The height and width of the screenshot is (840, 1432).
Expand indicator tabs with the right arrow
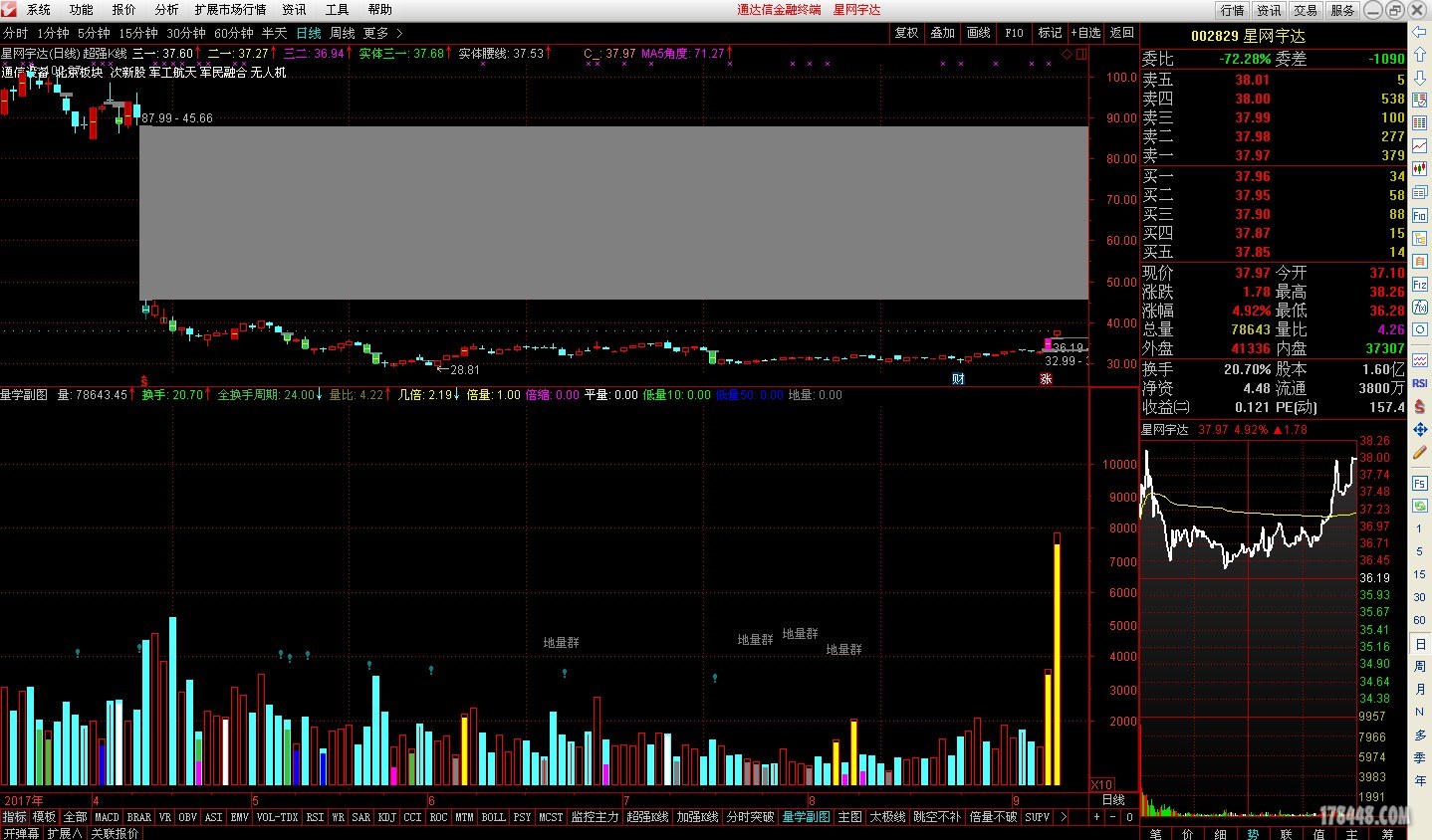pyautogui.click(x=1063, y=817)
